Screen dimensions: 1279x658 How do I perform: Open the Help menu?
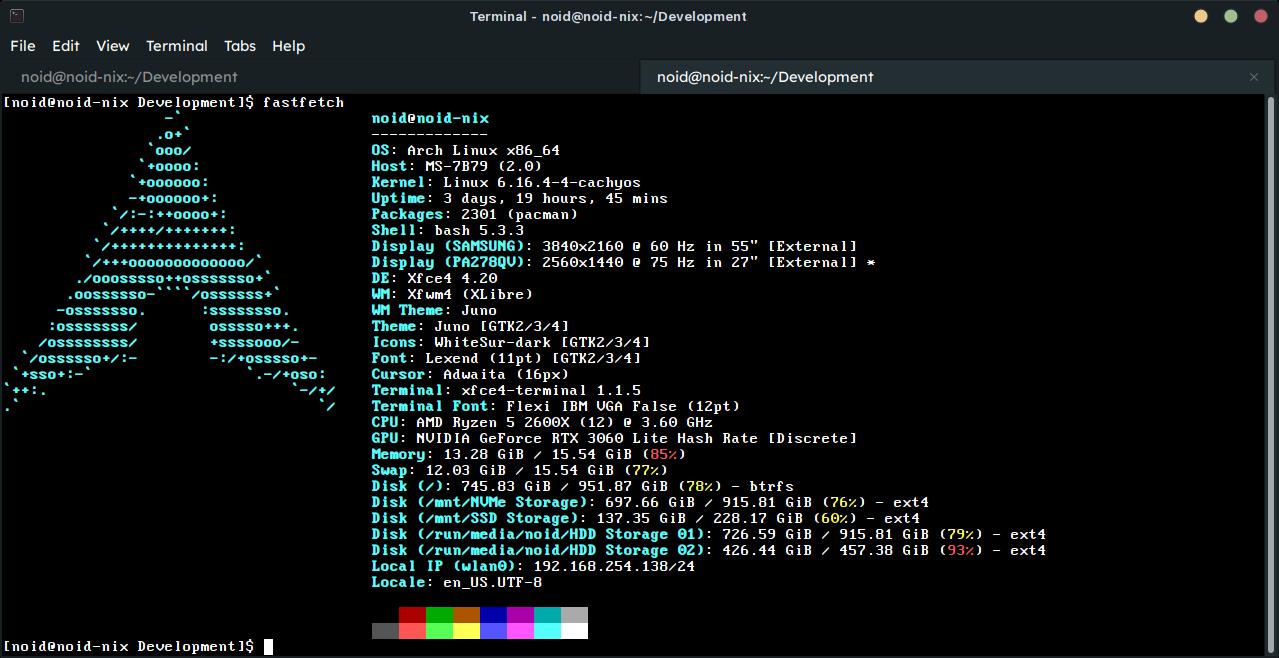click(x=288, y=46)
